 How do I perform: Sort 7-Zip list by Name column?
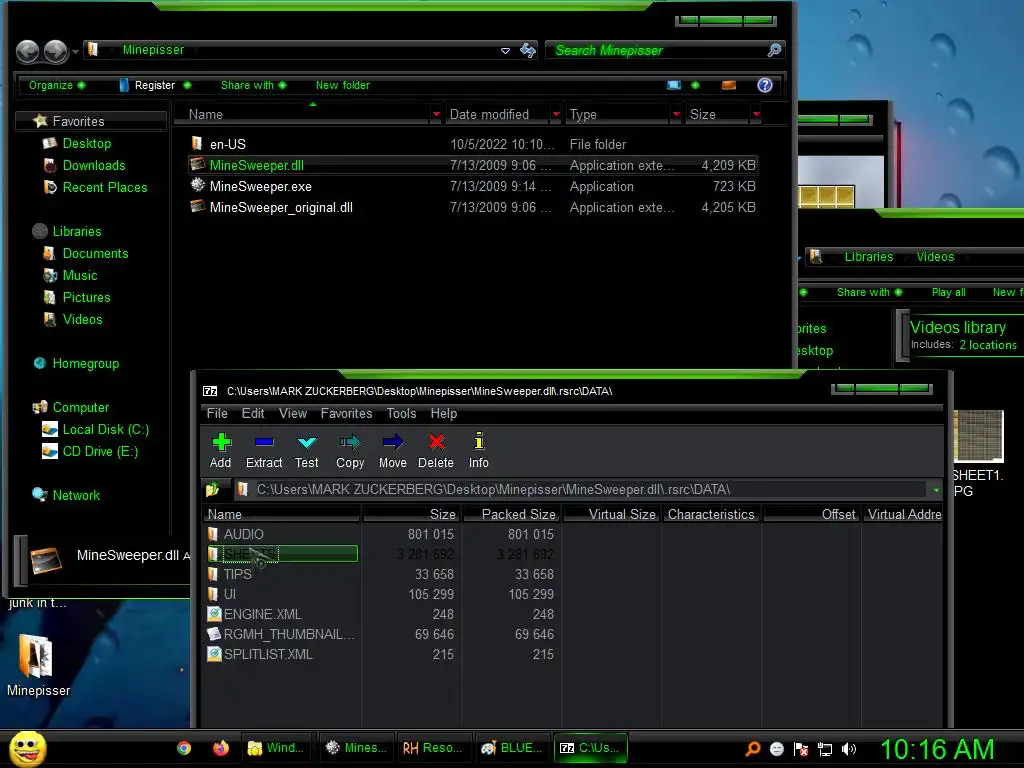click(281, 515)
